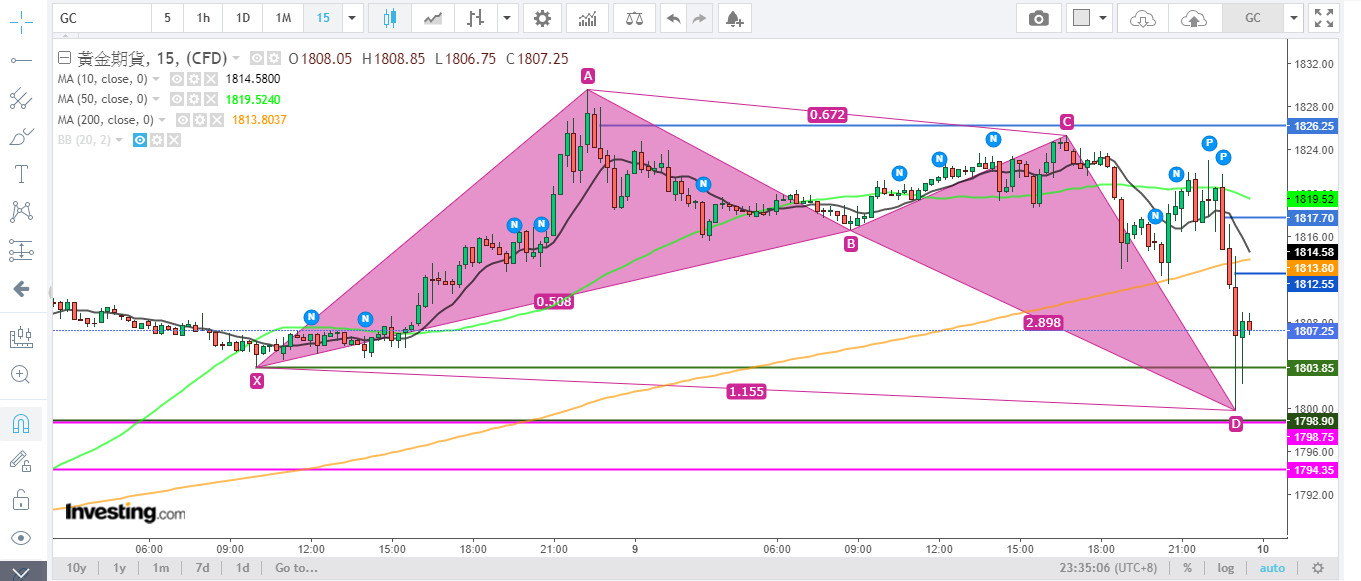Create a new alert with bell icon
This screenshot has width=1361, height=581.
735,18
